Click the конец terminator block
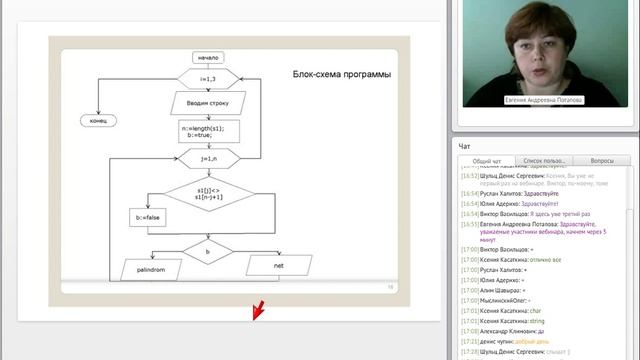 coord(98,121)
